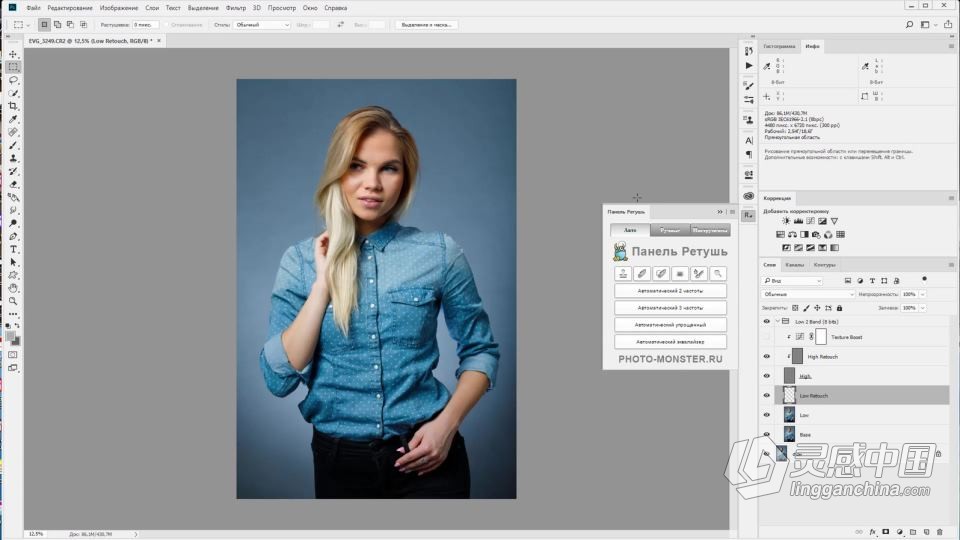The width and height of the screenshot is (960, 540).
Task: Select the Lasso tool
Action: pyautogui.click(x=13, y=80)
